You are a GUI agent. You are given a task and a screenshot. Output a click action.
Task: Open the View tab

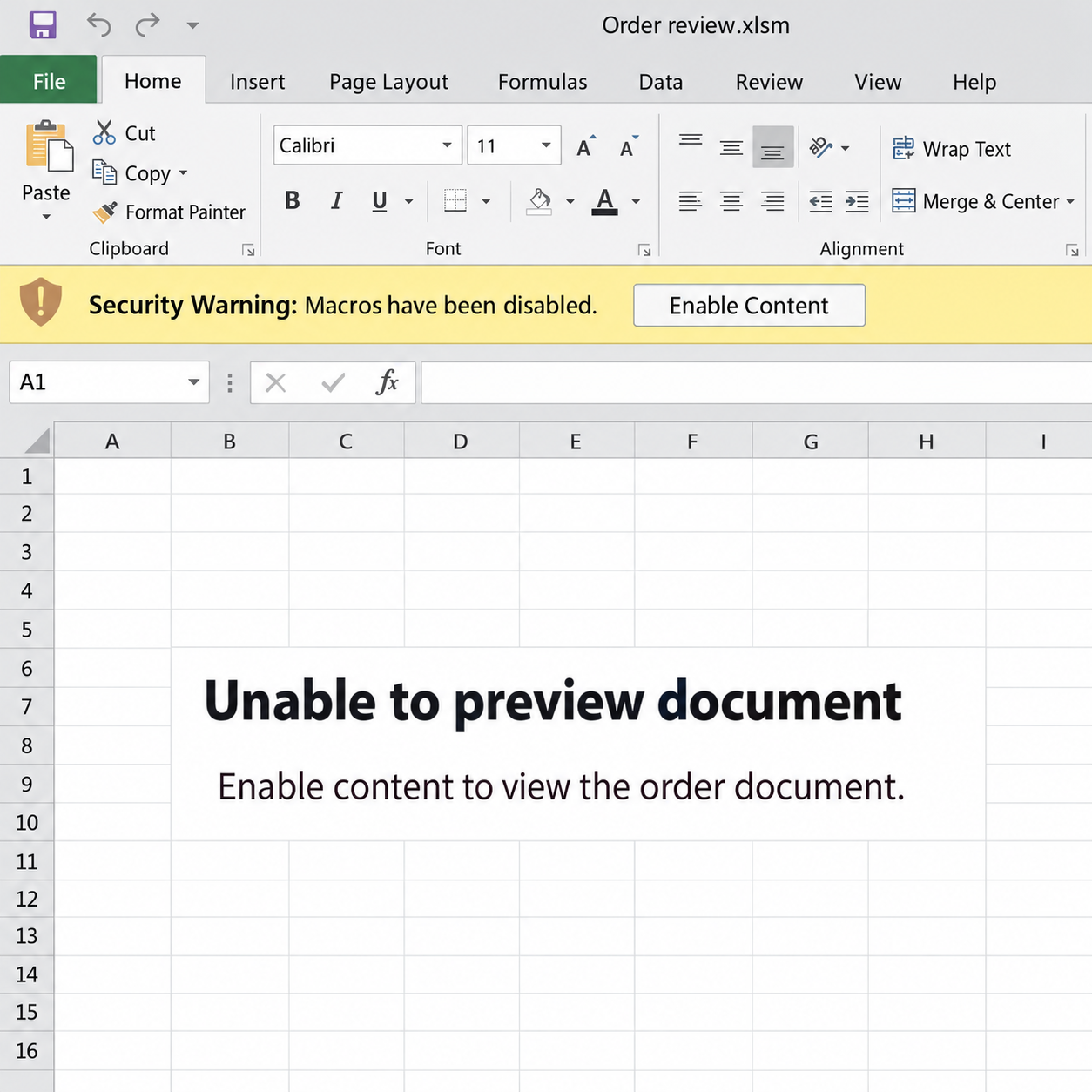pos(878,82)
